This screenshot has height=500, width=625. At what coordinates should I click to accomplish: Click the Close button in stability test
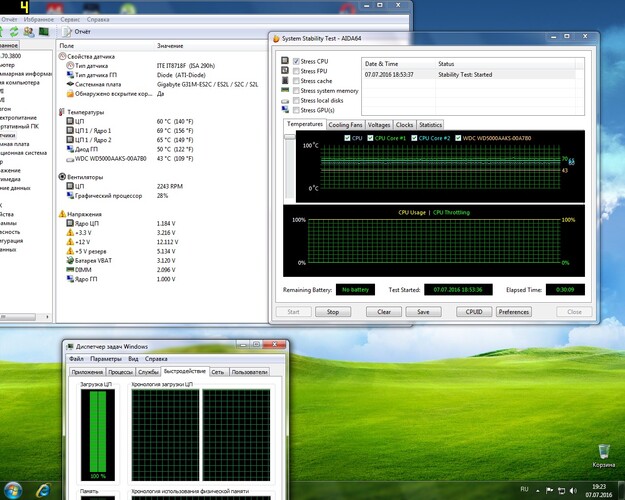coord(574,312)
